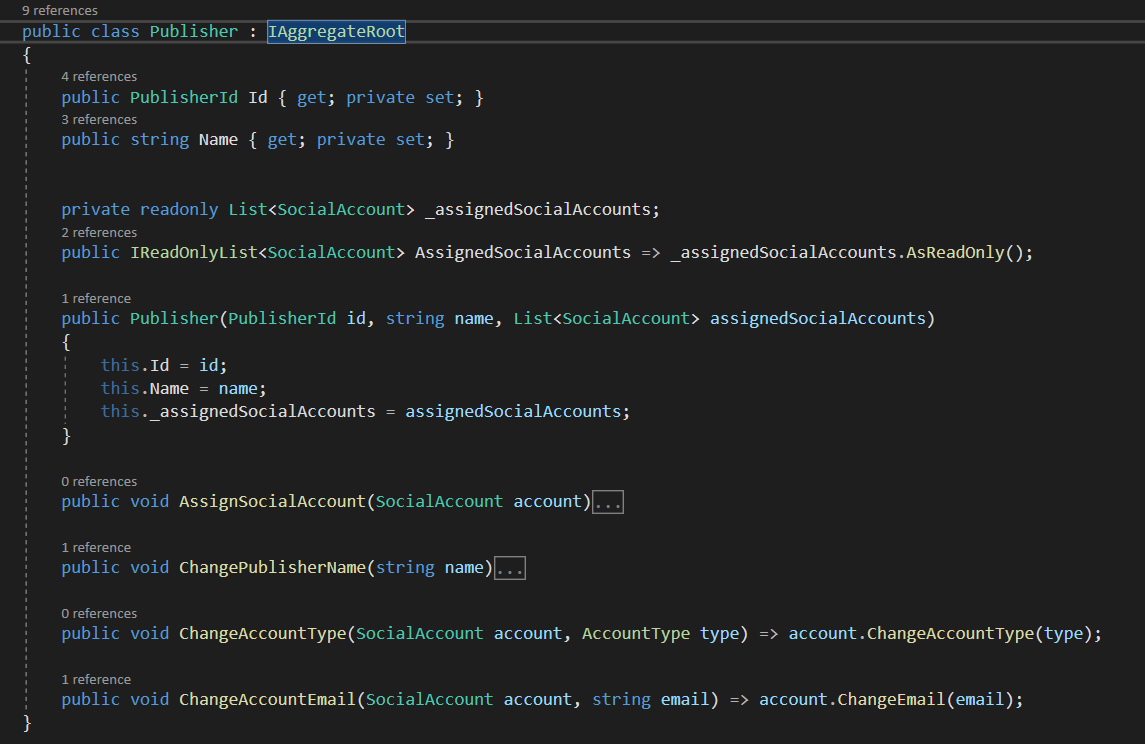This screenshot has height=744, width=1145.
Task: Click ChangePublisherName method name
Action: pos(272,567)
